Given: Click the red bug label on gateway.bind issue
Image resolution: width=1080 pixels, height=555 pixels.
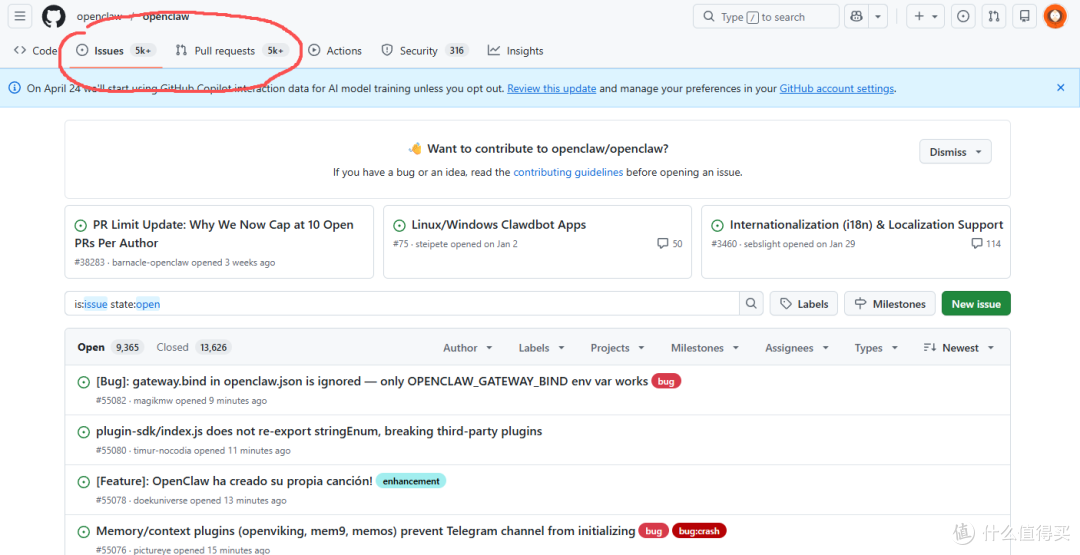Looking at the screenshot, I should tap(666, 381).
